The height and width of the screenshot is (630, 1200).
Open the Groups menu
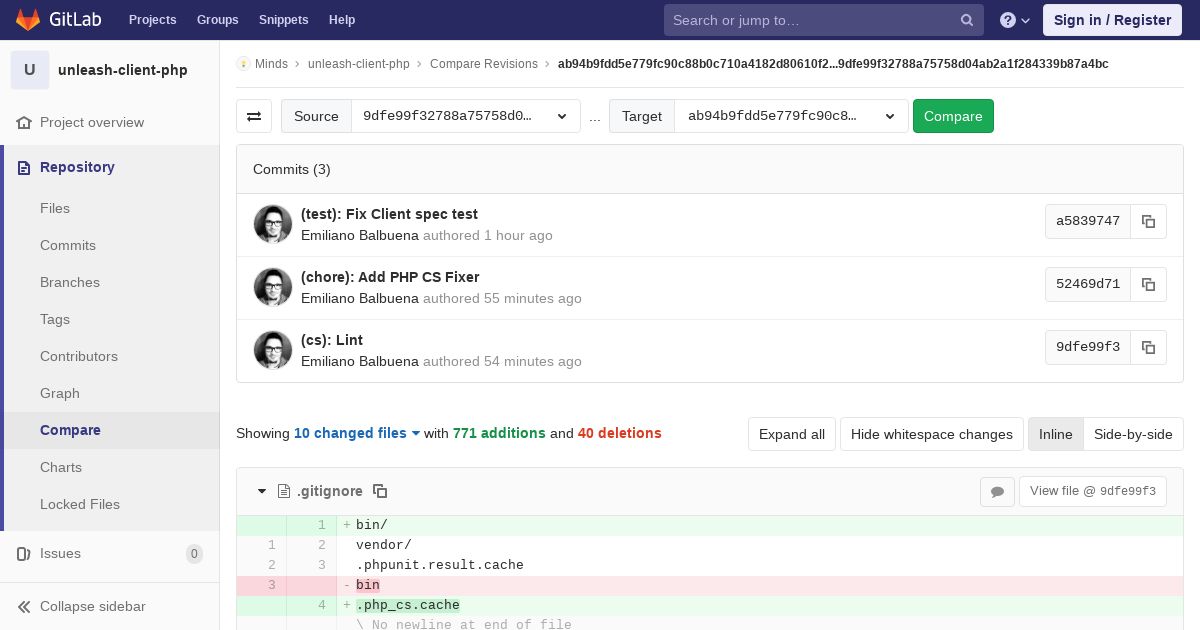click(x=218, y=20)
